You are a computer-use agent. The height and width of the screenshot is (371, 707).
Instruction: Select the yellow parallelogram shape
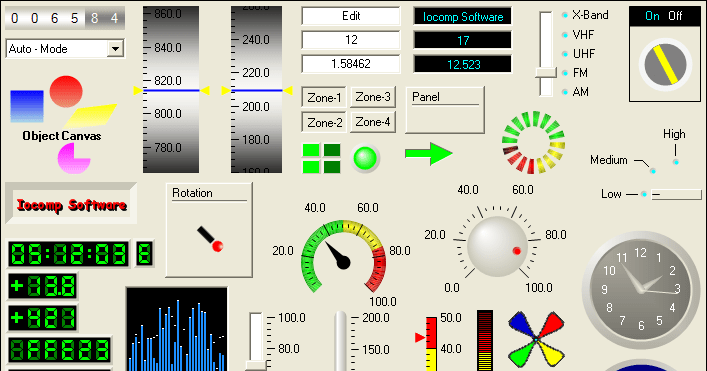(x=91, y=115)
